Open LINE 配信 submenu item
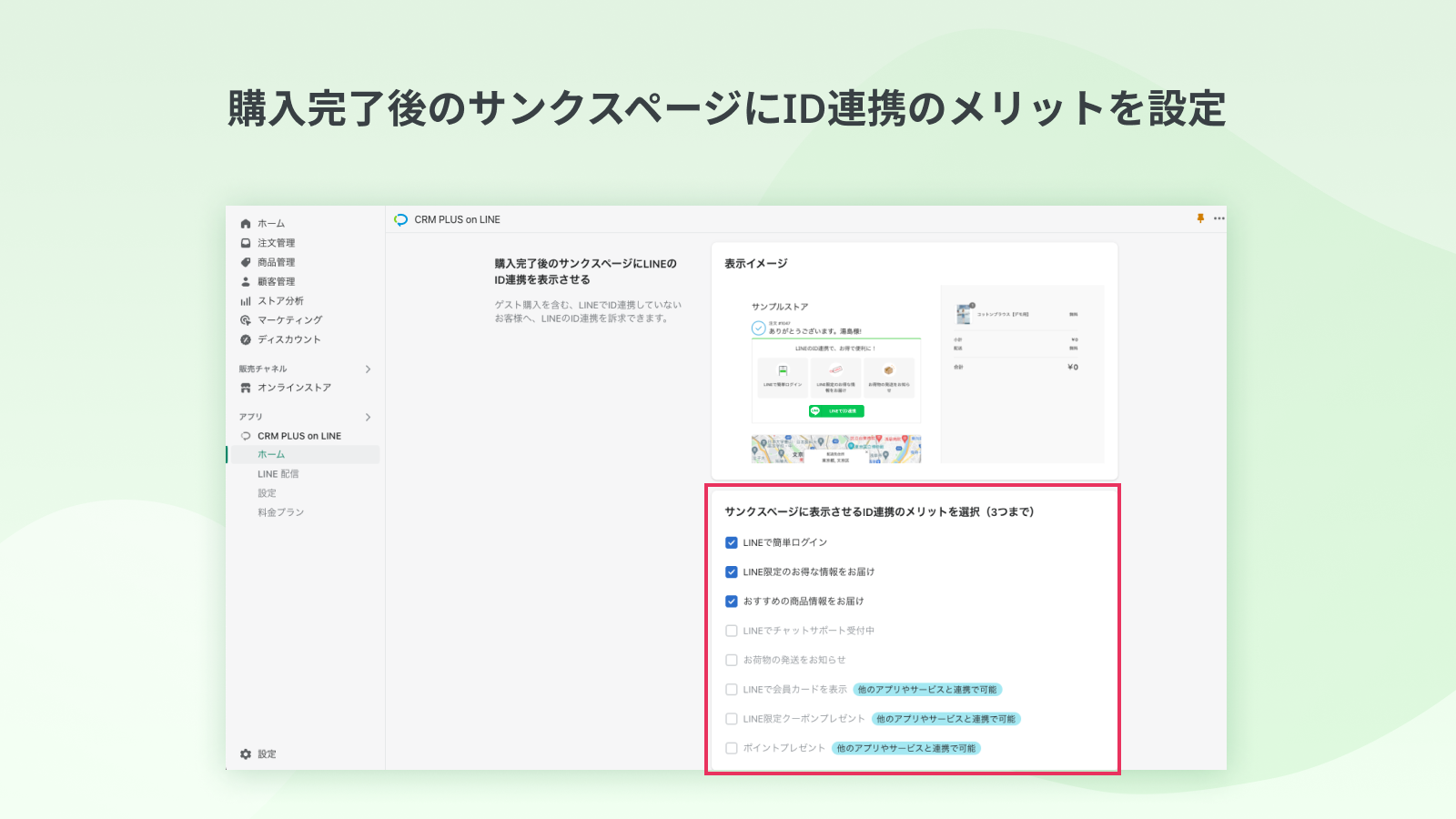 click(278, 474)
